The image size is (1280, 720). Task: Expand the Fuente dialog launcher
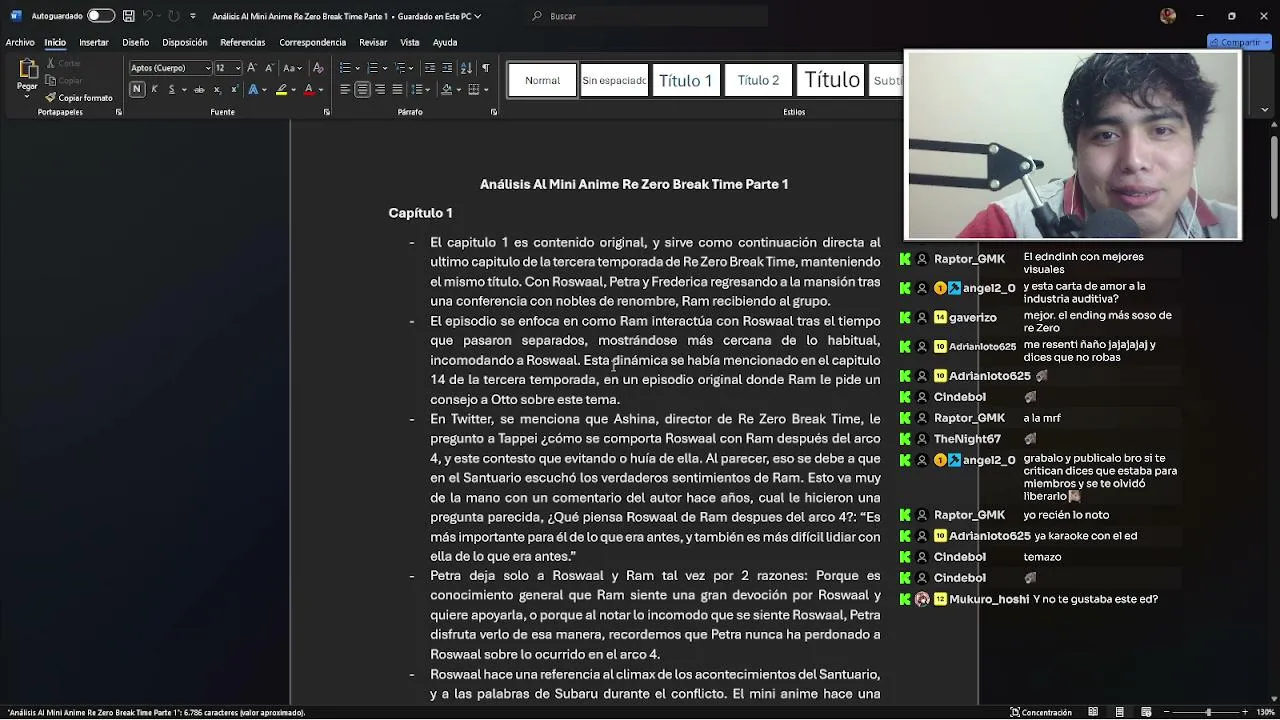point(326,112)
